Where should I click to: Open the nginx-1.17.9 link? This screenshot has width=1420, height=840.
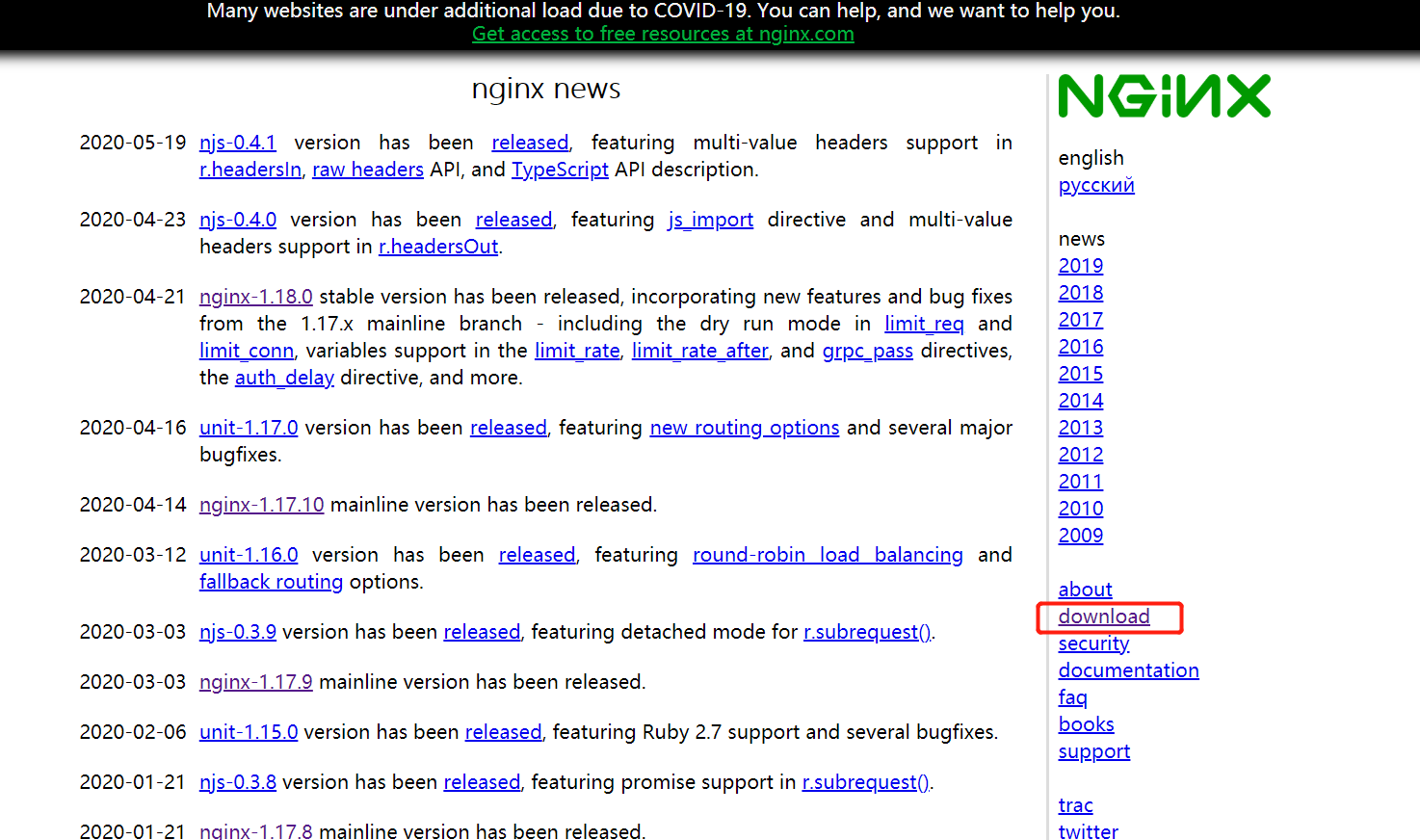pyautogui.click(x=256, y=682)
